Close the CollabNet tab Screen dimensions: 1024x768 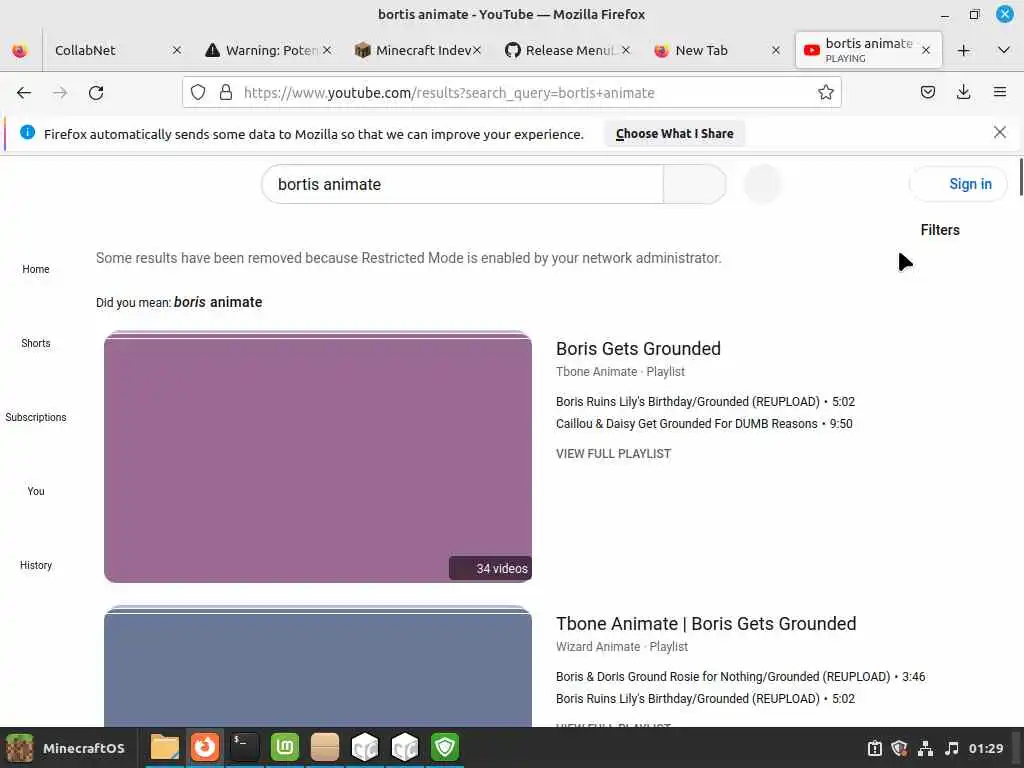click(176, 50)
